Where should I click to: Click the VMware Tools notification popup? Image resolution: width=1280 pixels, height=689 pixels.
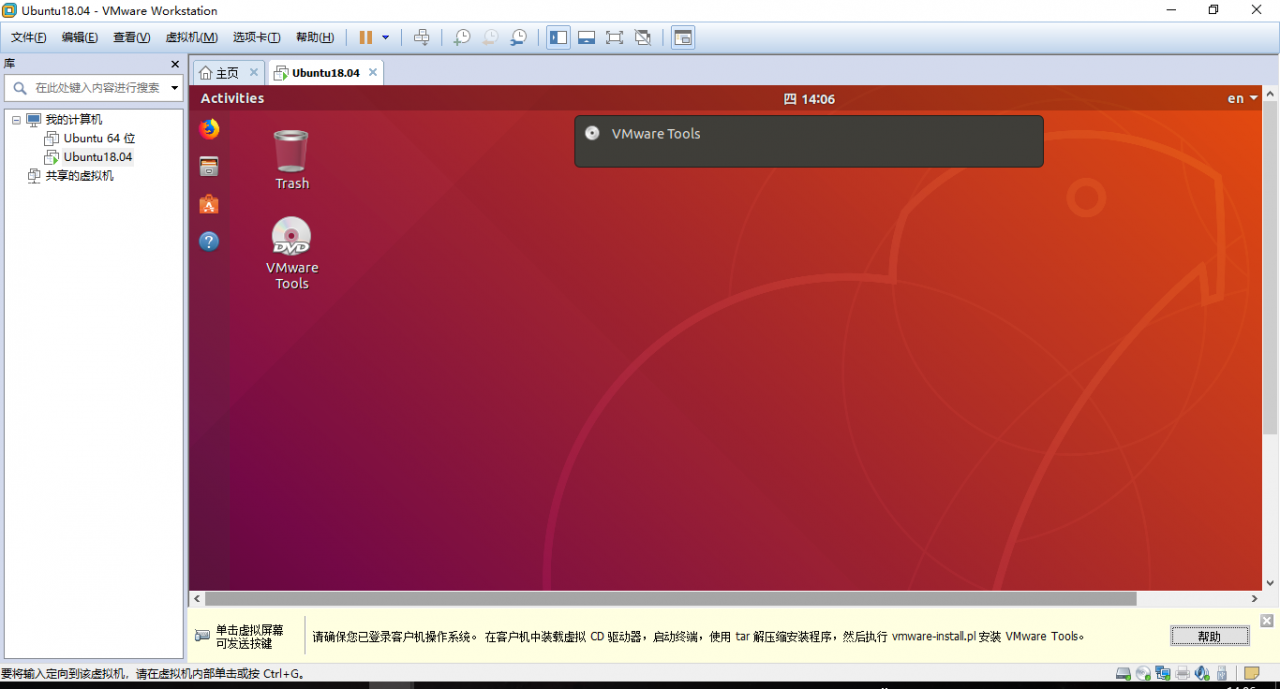click(x=808, y=141)
